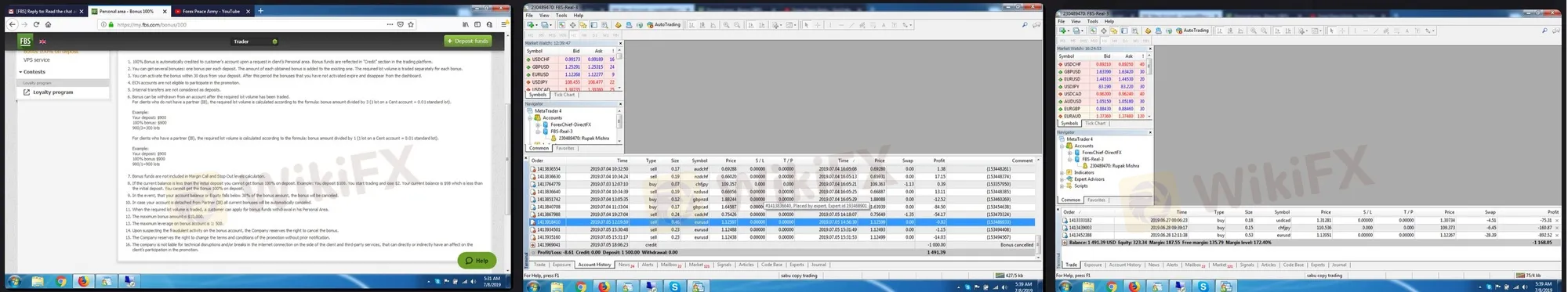Click magnifier search icon in middle MetaTrader

coord(1024,25)
